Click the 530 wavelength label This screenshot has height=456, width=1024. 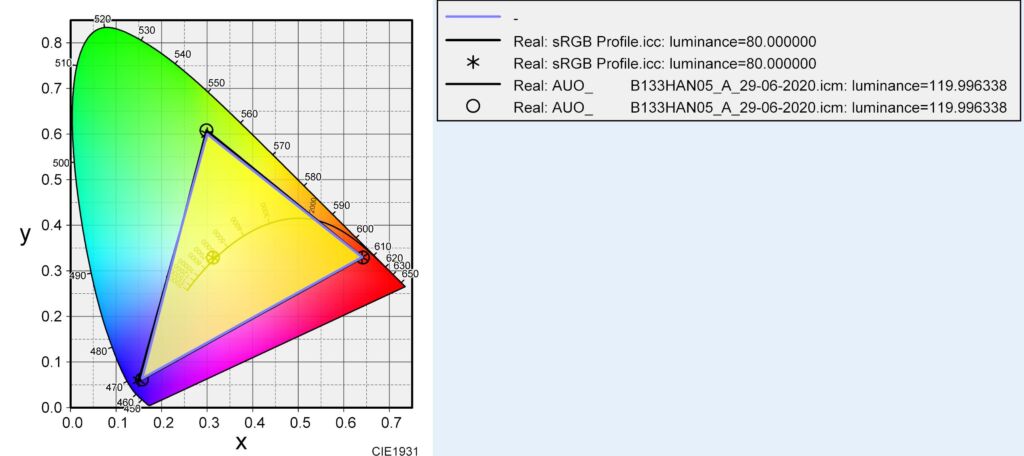[x=147, y=31]
